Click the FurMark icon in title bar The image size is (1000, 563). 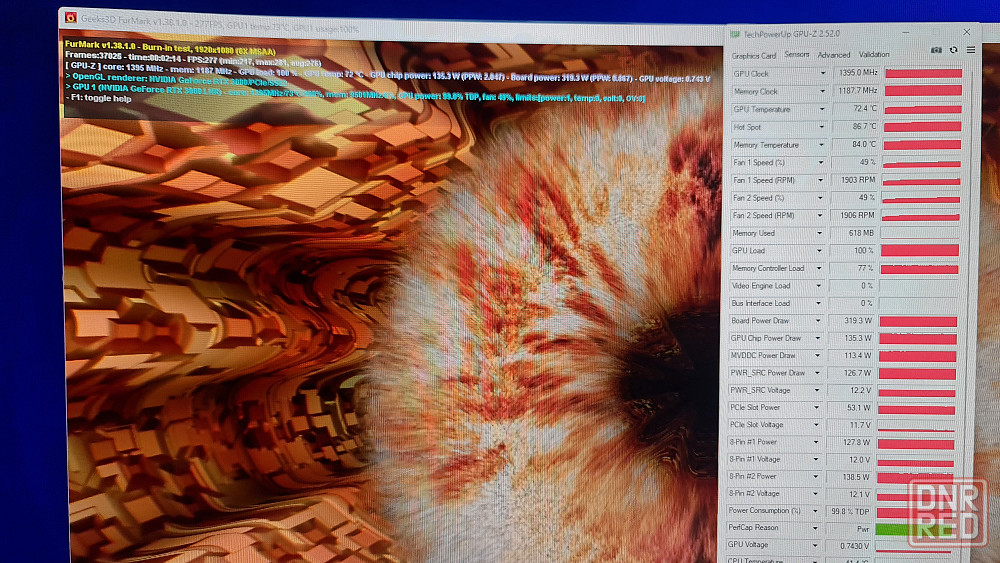point(71,17)
